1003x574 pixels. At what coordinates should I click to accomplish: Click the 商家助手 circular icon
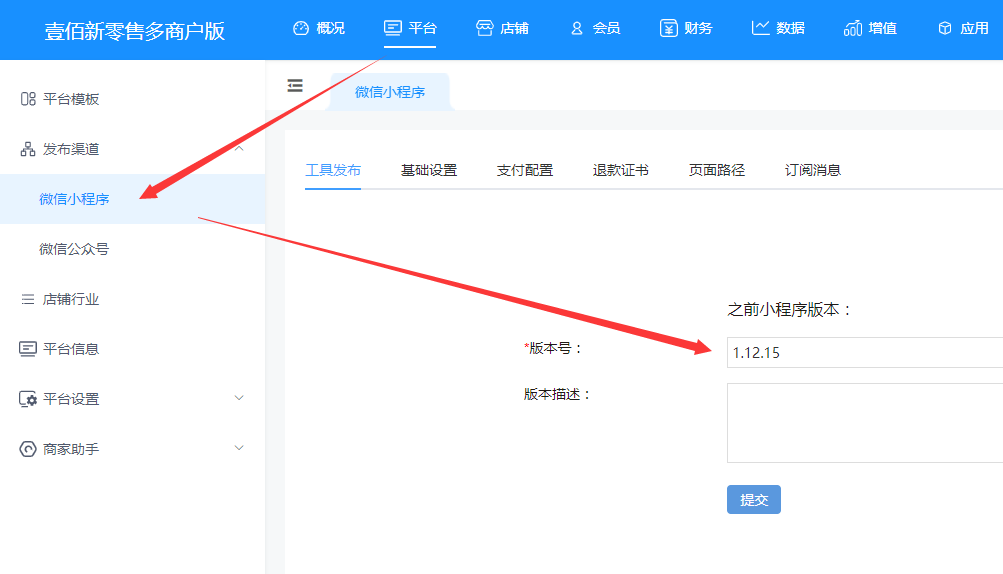(x=28, y=449)
